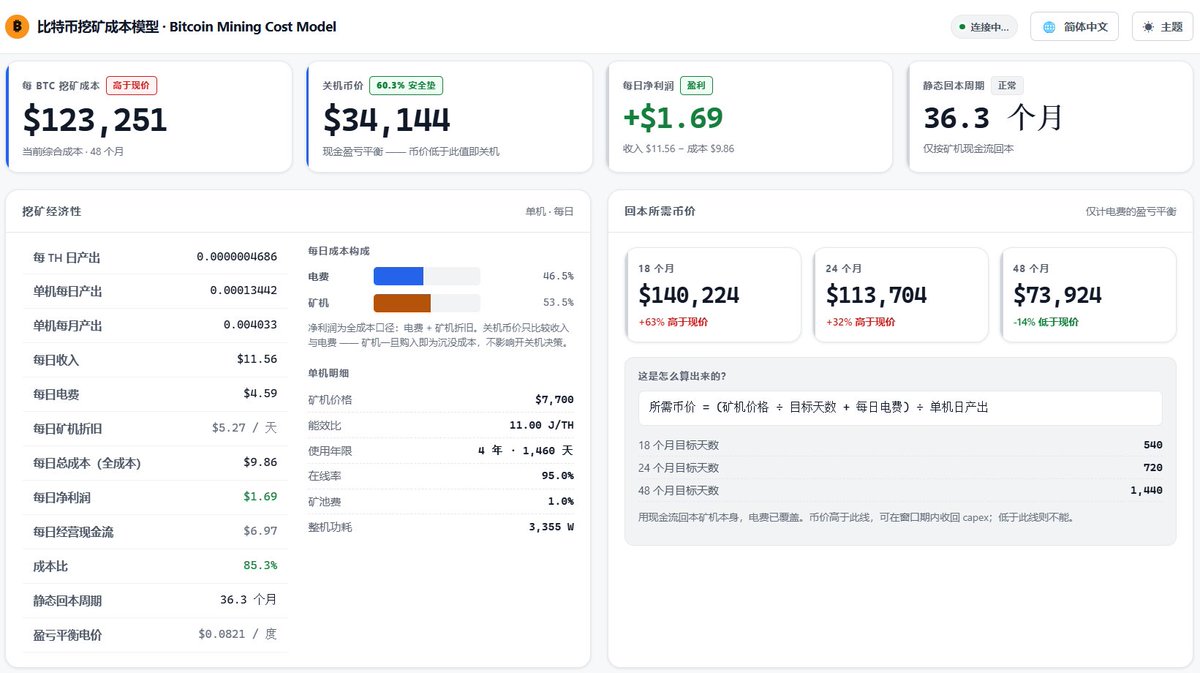Click the 每日收入 $11.56 row

click(155, 359)
